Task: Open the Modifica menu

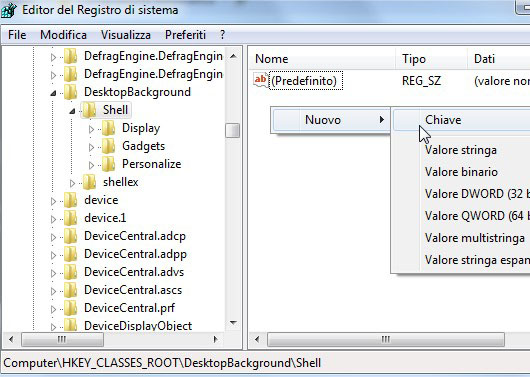Action: (x=63, y=35)
